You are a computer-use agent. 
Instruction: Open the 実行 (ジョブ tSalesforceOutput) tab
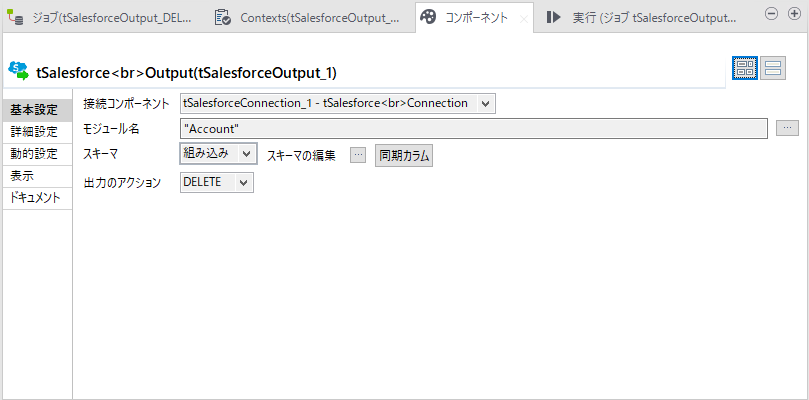coord(640,18)
